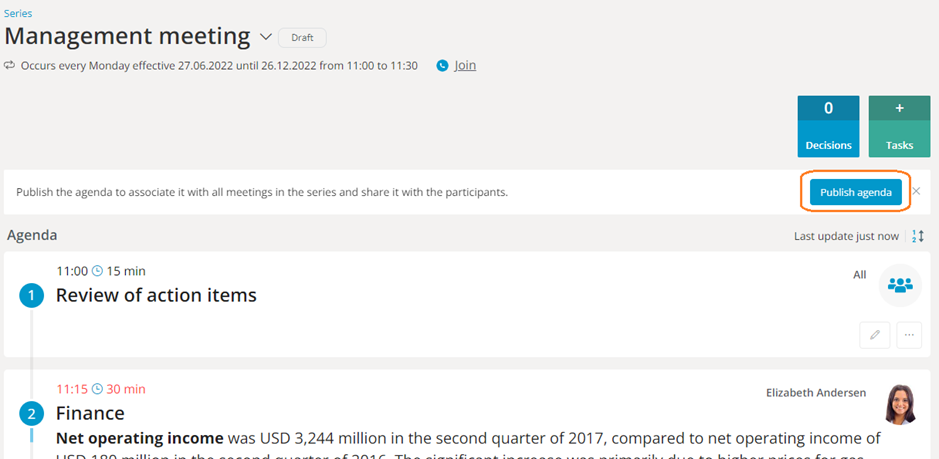Click the clock icon beside 30 min
This screenshot has height=459, width=939.
click(x=97, y=389)
